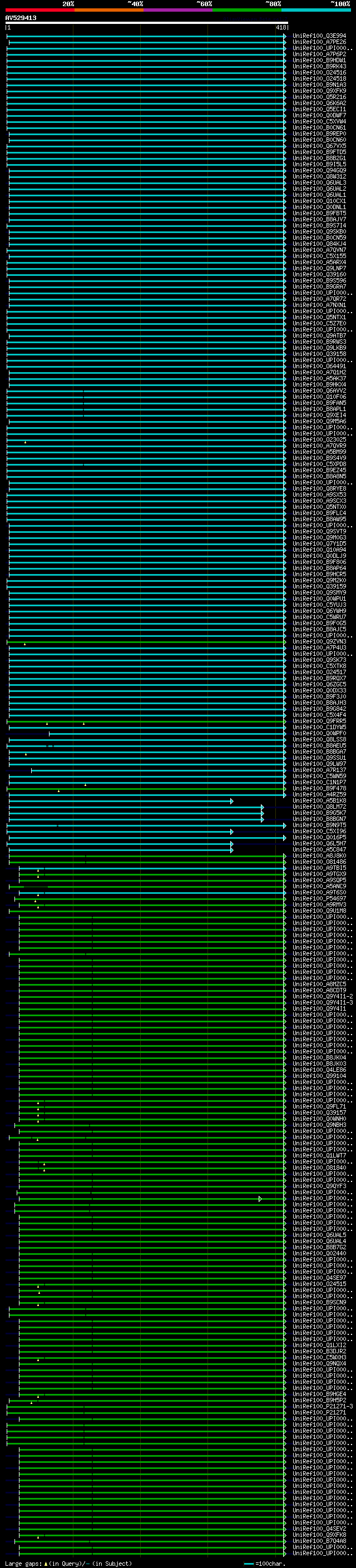Click hit label UniRef100_Q8W312

coord(319,176)
